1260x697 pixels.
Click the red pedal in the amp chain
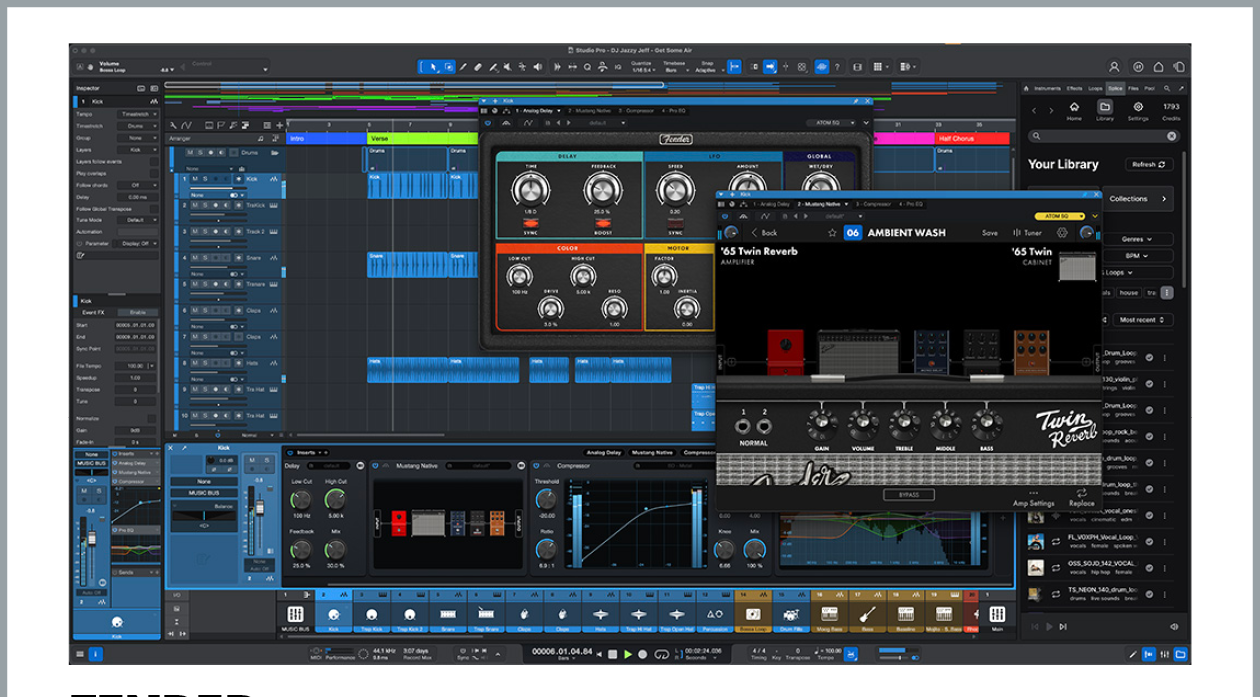point(785,352)
